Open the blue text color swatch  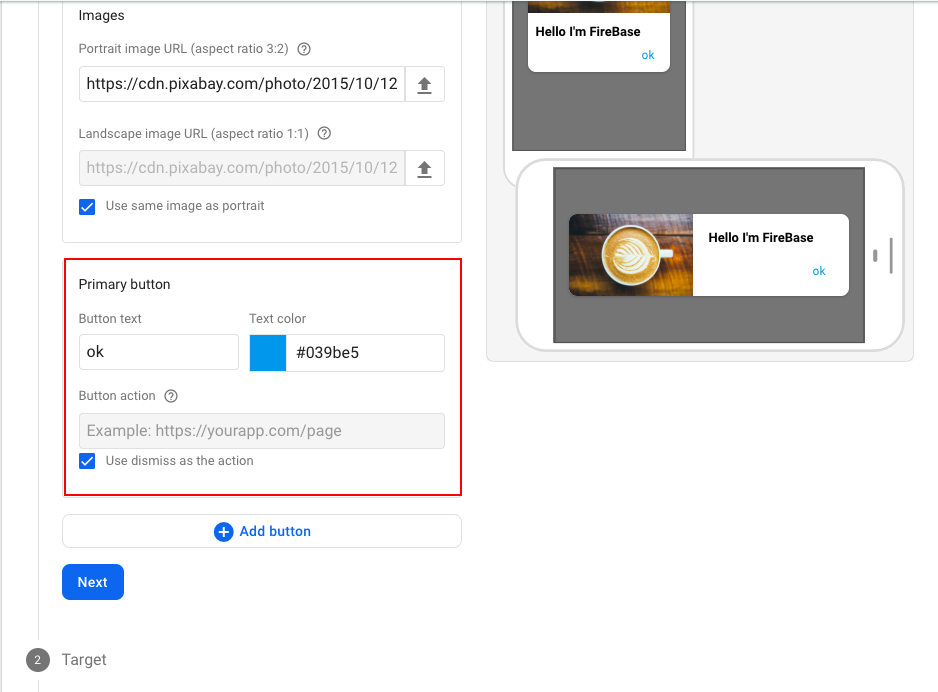pos(268,353)
